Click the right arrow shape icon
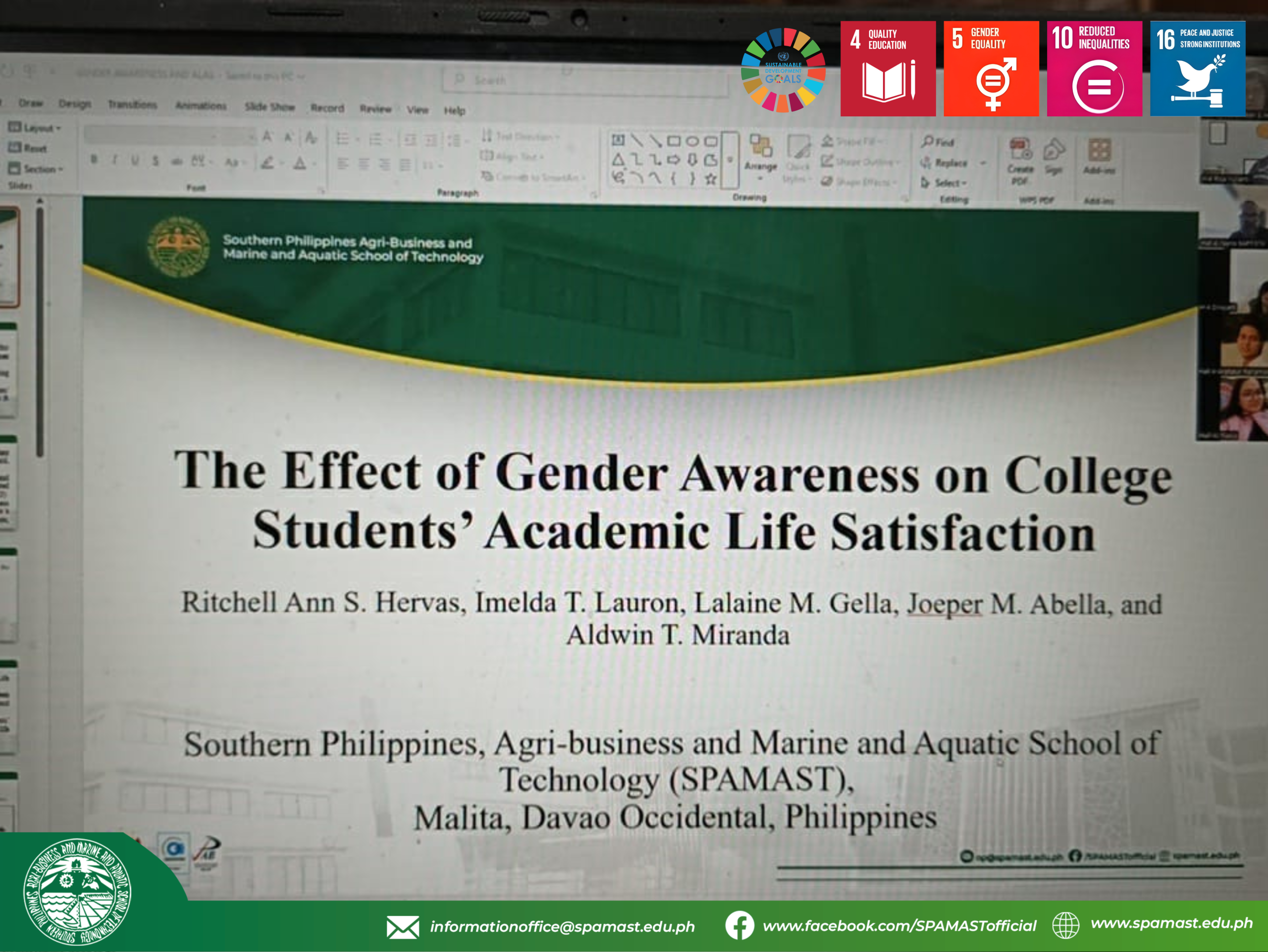The image size is (1268, 952). [674, 160]
